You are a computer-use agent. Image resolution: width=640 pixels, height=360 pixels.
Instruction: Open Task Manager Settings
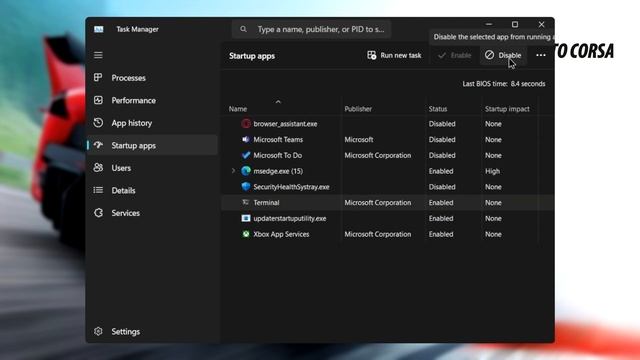tap(153, 331)
